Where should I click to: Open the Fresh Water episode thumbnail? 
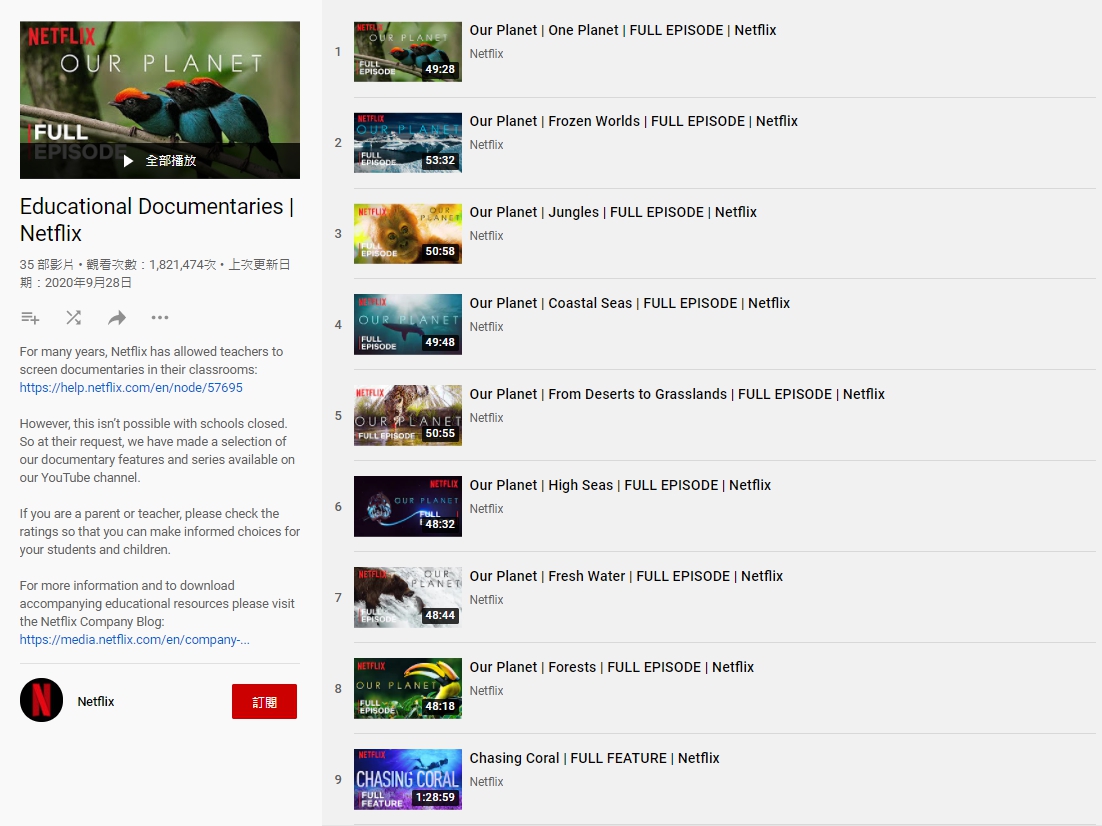click(408, 598)
